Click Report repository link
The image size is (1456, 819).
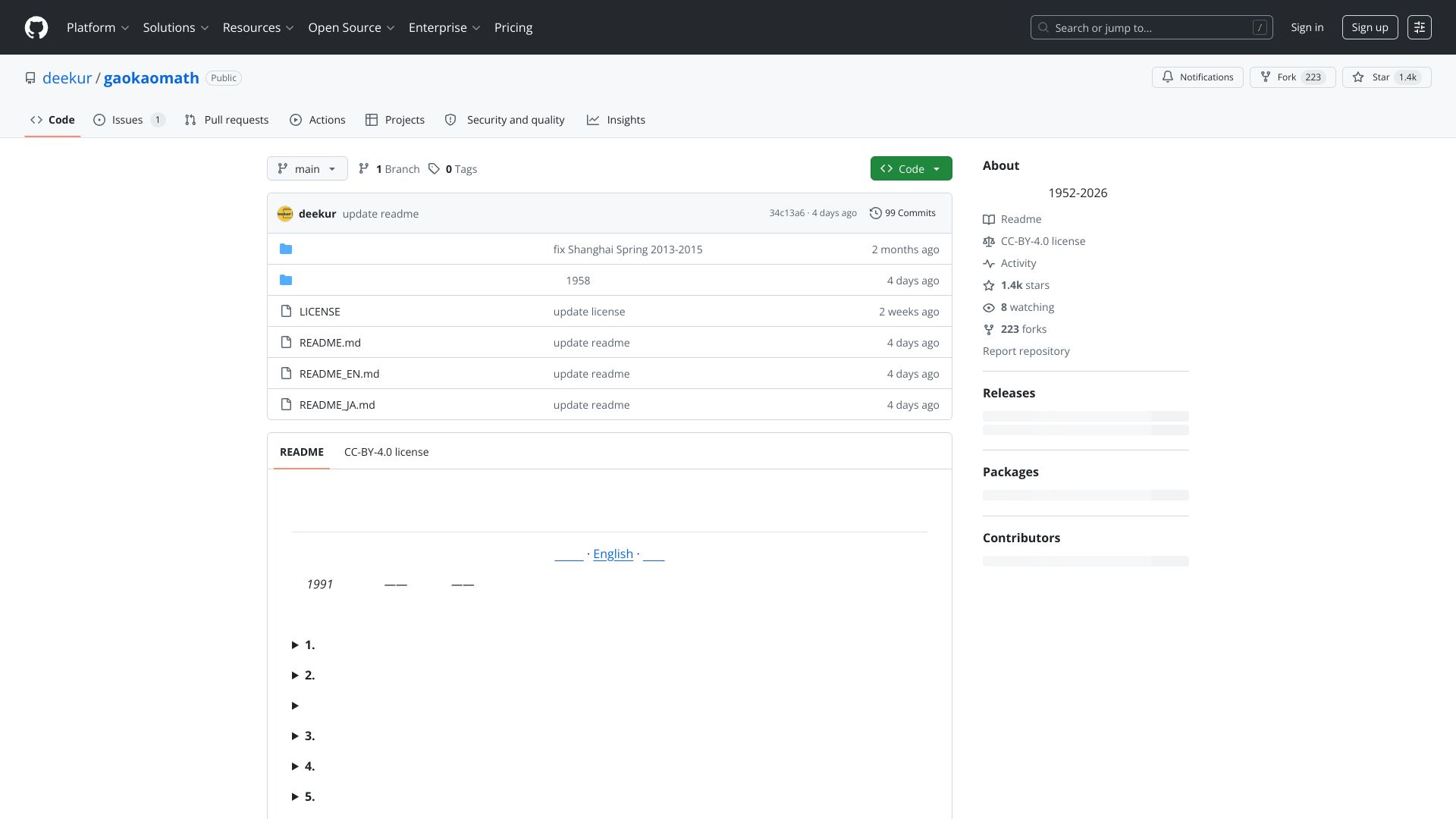pos(1026,351)
